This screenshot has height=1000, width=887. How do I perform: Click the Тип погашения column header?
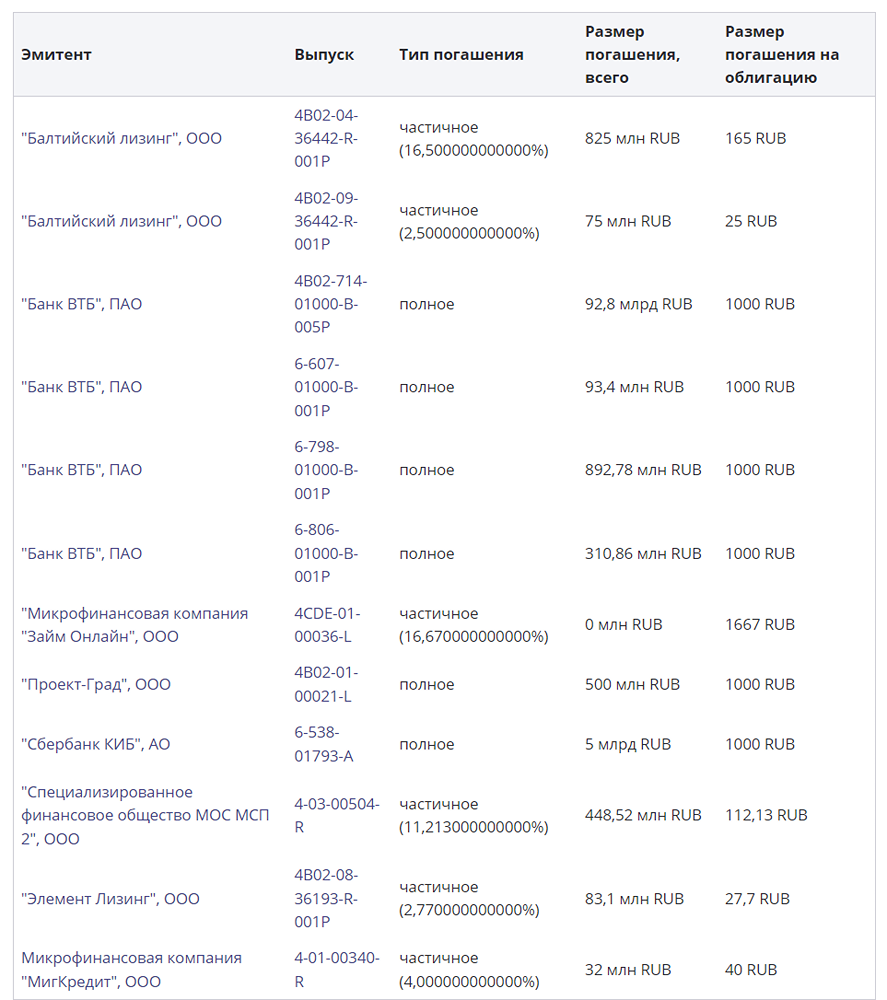[x=461, y=55]
